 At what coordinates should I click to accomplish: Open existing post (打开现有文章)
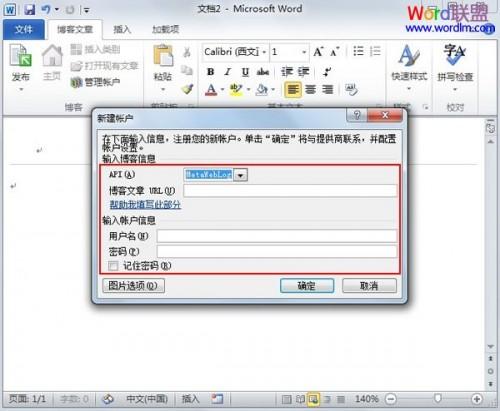coord(104,66)
